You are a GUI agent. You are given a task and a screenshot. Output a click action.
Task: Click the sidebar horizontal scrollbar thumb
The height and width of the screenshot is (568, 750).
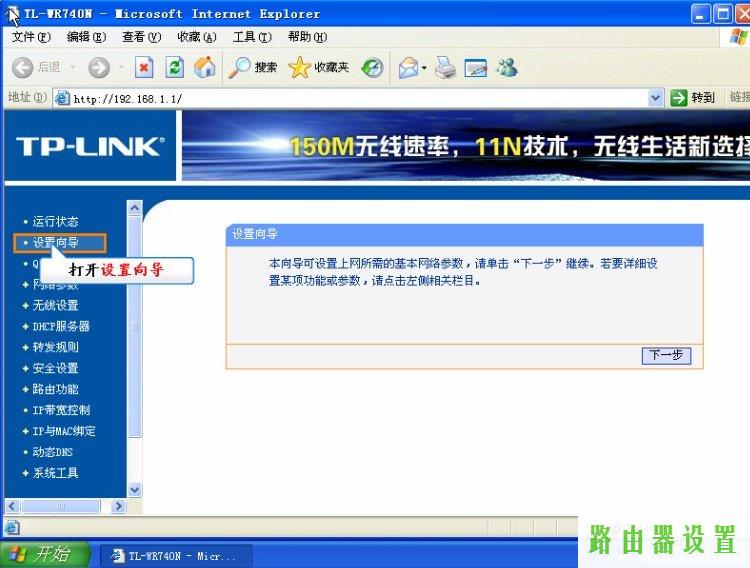[60, 506]
